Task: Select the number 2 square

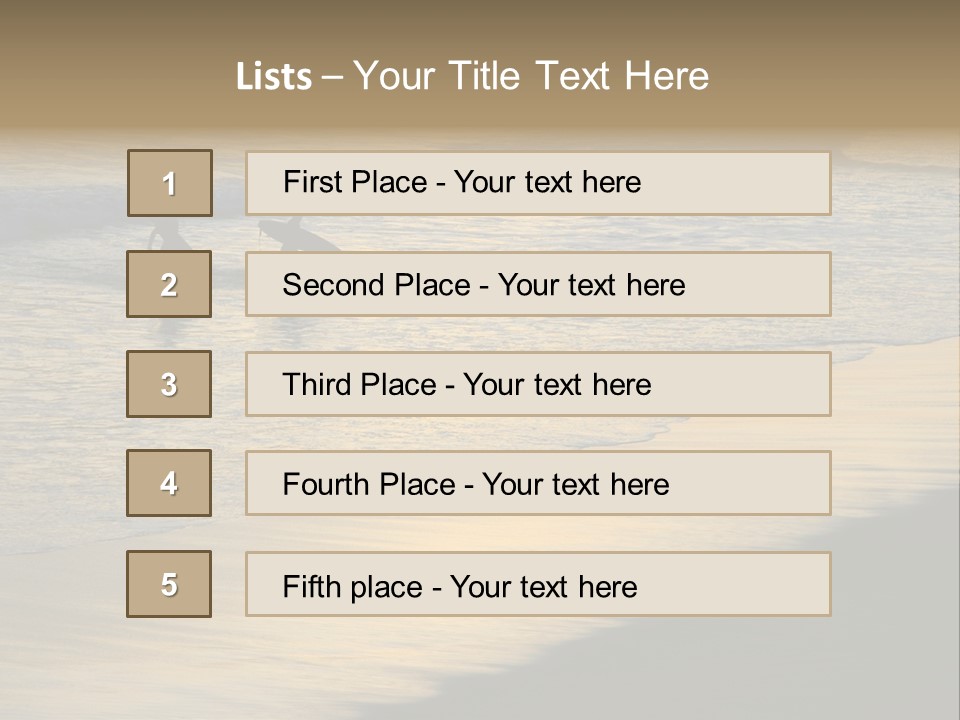Action: click(169, 284)
